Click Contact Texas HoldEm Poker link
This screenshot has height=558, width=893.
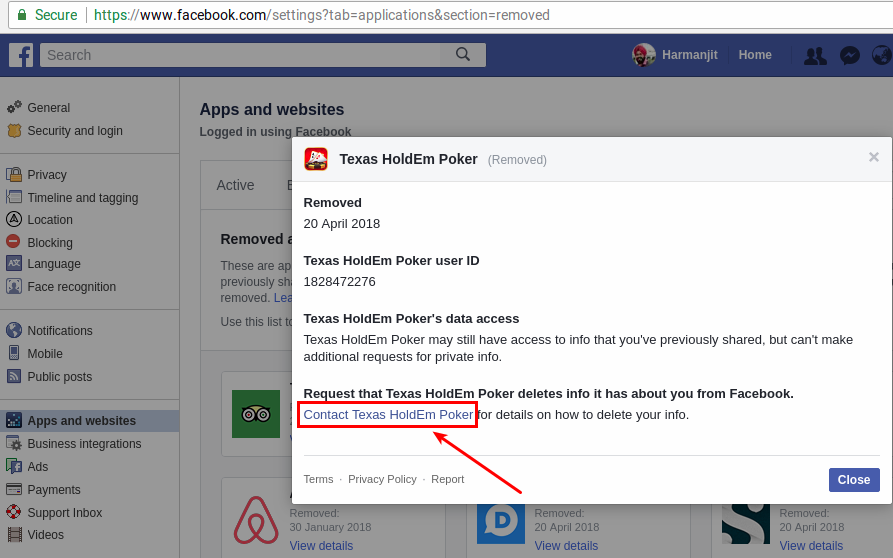tap(388, 415)
